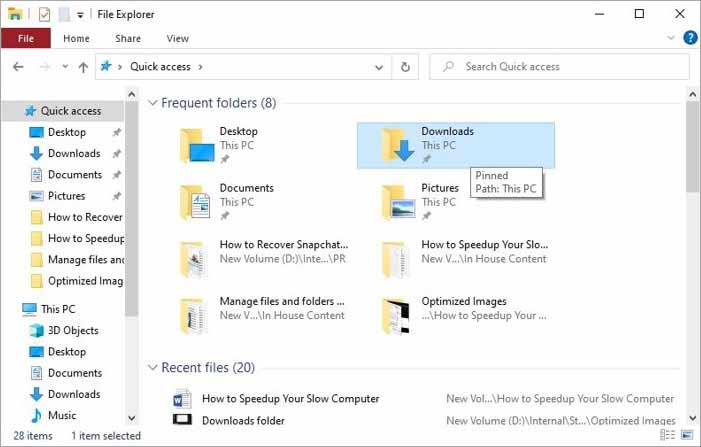Viewport: 701px width, 447px height.
Task: Switch to the Home ribbon tab
Action: click(x=76, y=38)
